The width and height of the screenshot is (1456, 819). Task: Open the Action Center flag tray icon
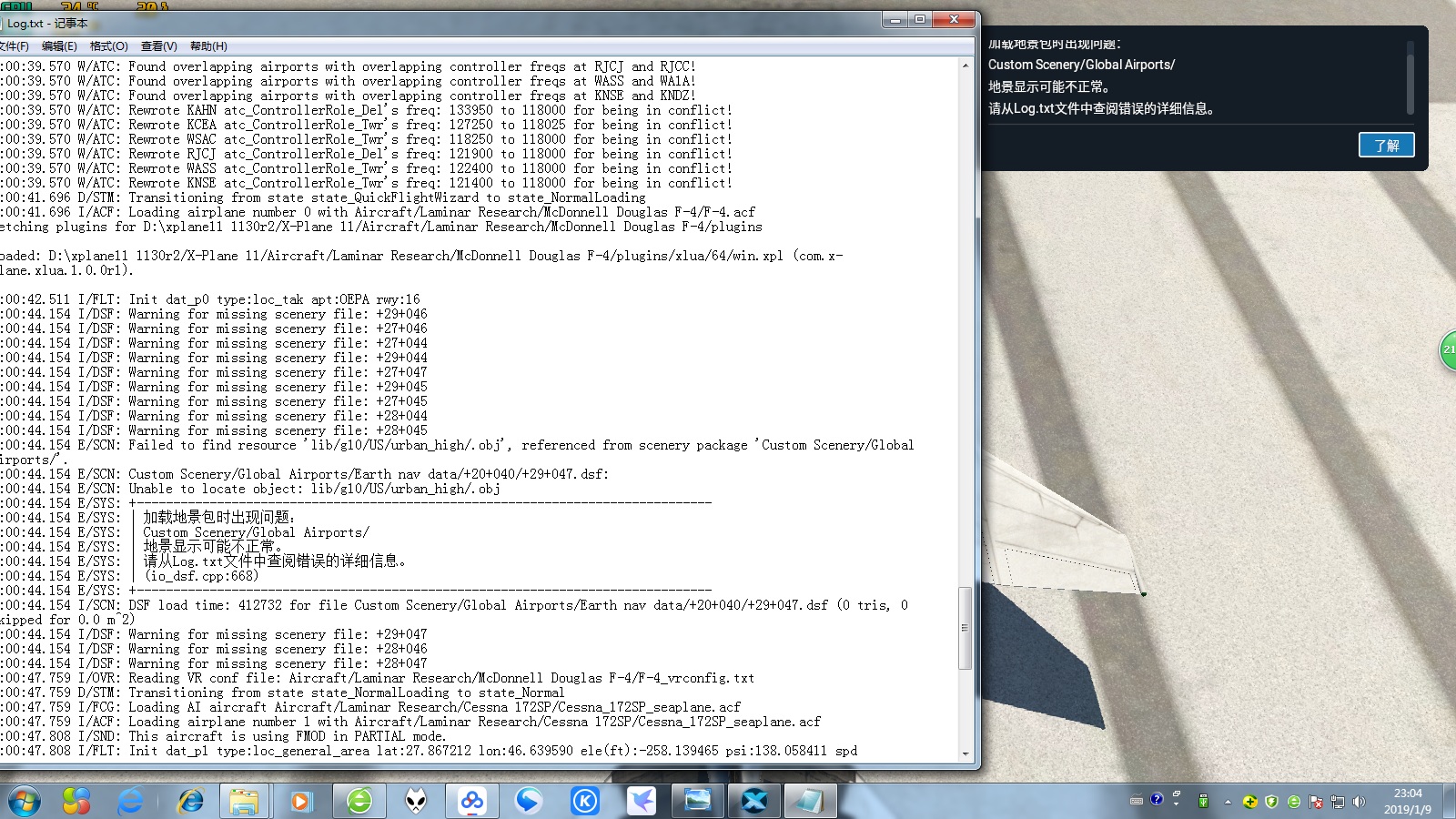(1316, 802)
